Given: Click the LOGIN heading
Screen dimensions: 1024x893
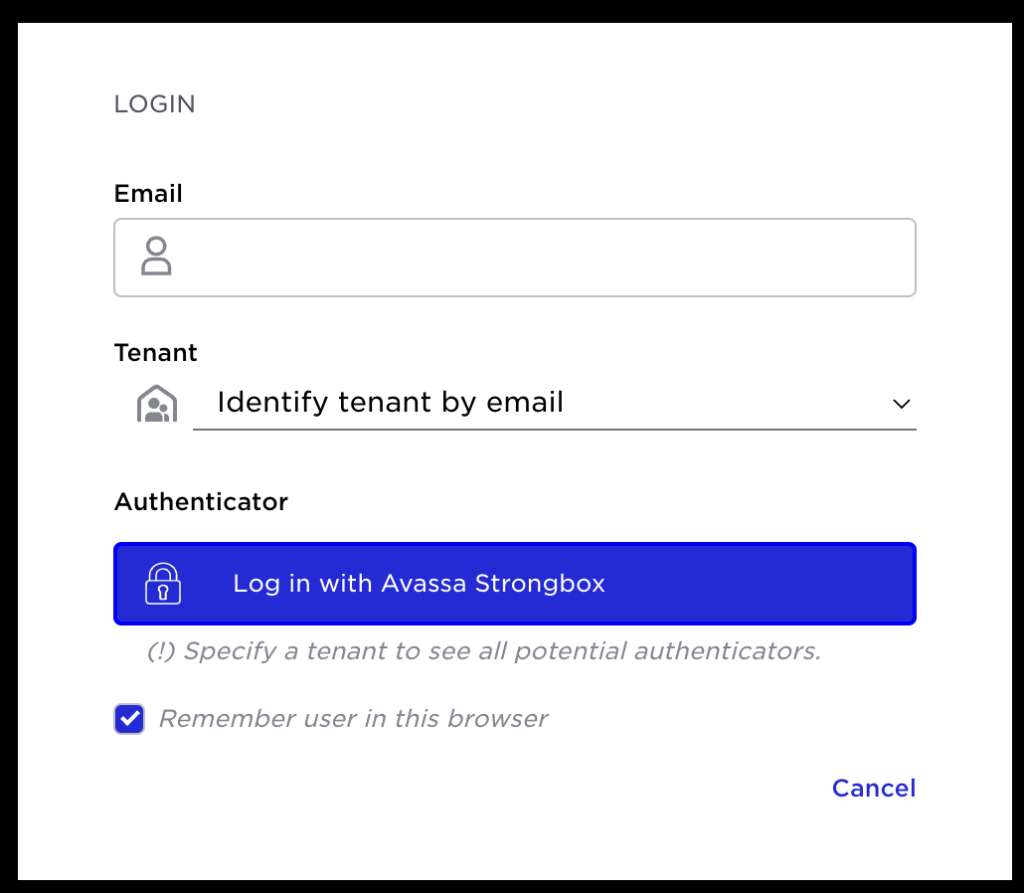Looking at the screenshot, I should [155, 103].
